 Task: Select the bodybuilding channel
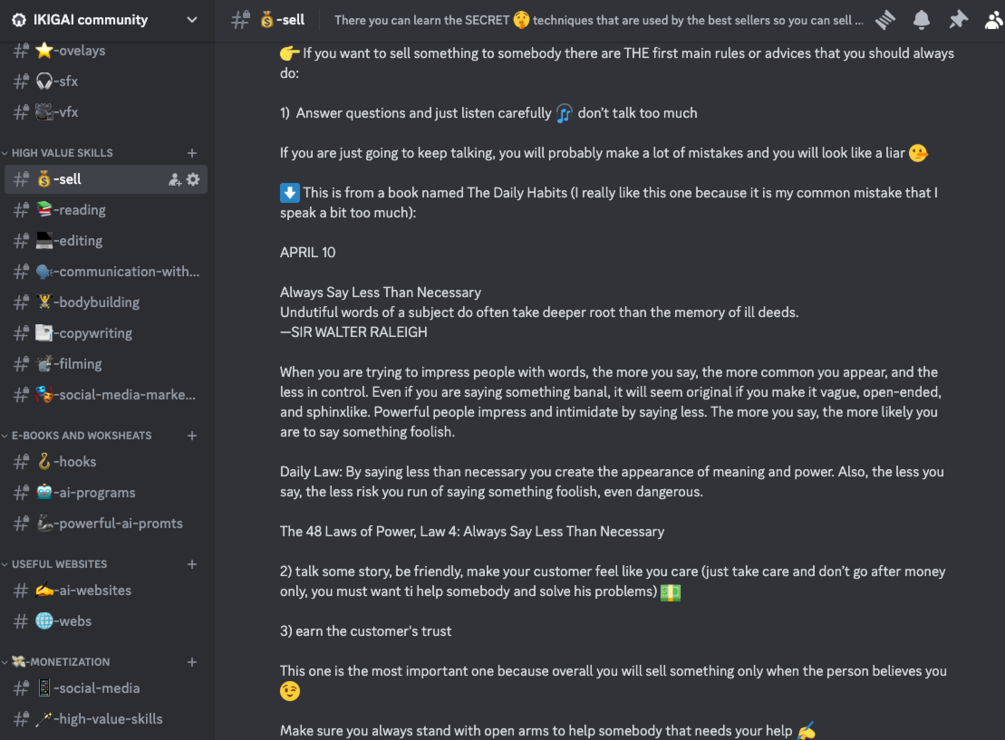(97, 302)
